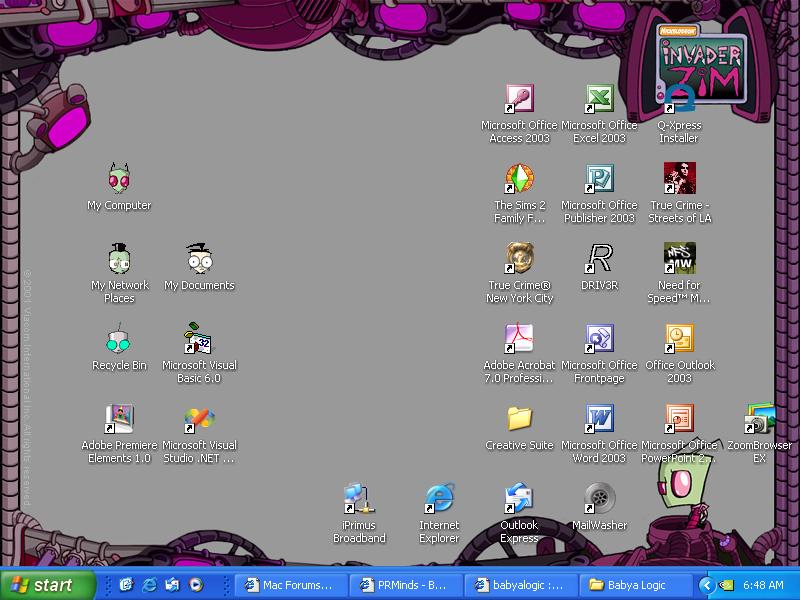Open Office Outlook 2003 shortcut

tap(679, 338)
